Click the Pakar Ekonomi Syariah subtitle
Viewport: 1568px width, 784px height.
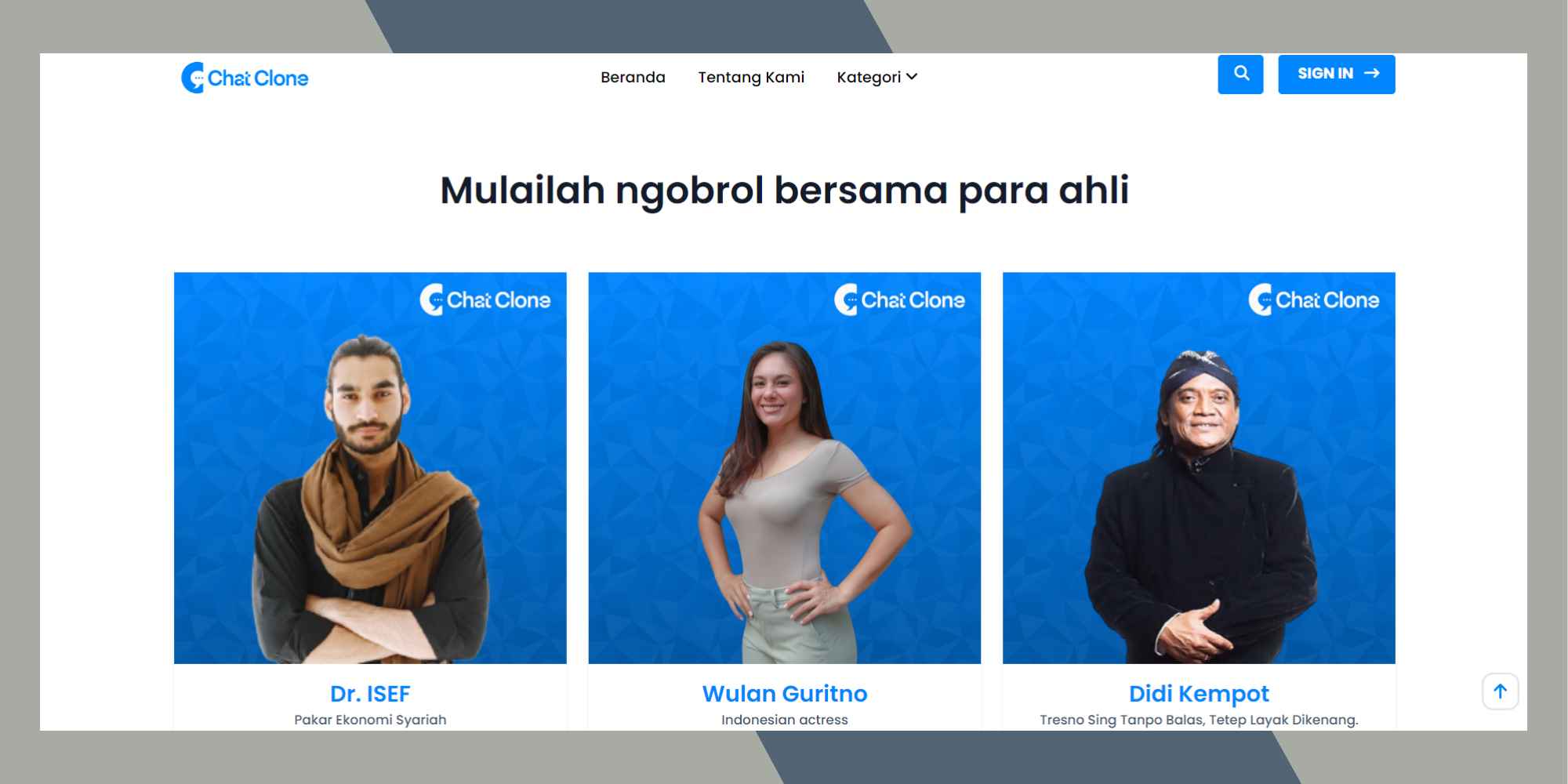[370, 720]
